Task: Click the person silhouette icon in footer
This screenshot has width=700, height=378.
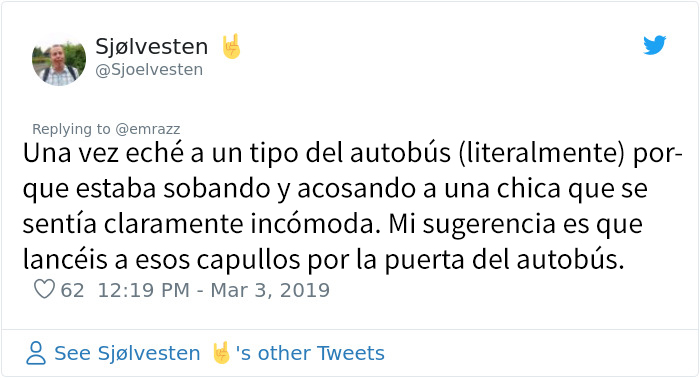Action: (x=36, y=353)
